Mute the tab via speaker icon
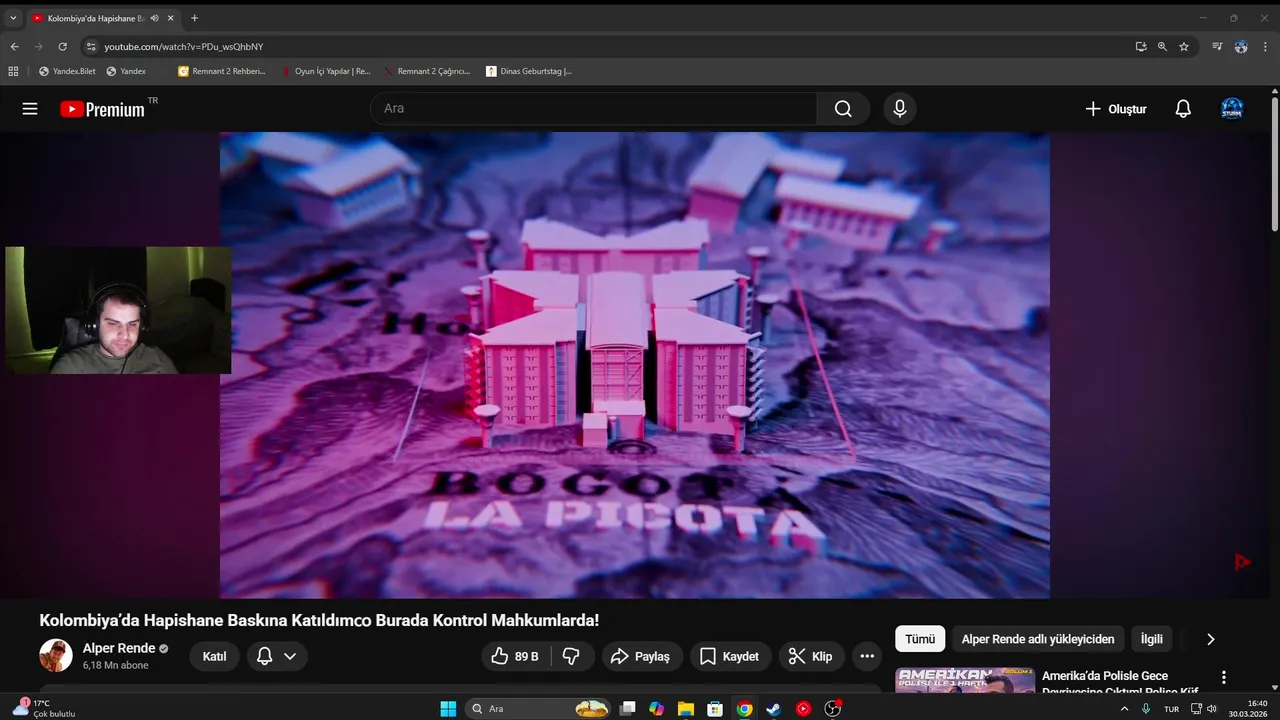This screenshot has width=1280, height=720. tap(155, 18)
